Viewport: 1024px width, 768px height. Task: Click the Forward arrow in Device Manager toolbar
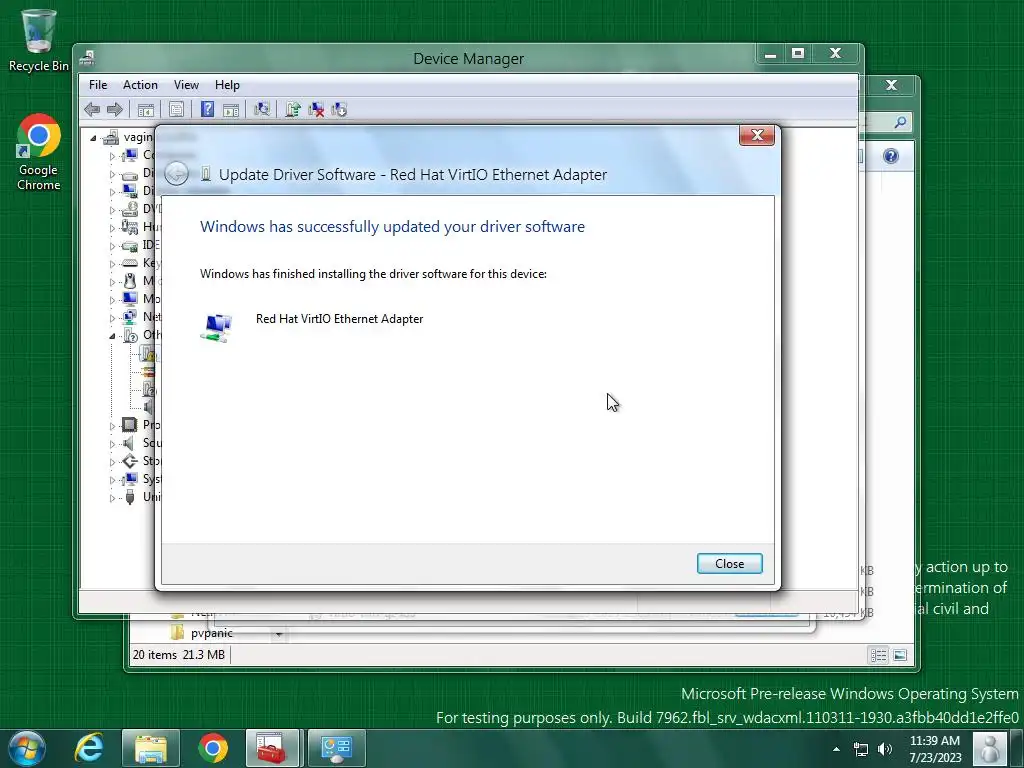115,110
